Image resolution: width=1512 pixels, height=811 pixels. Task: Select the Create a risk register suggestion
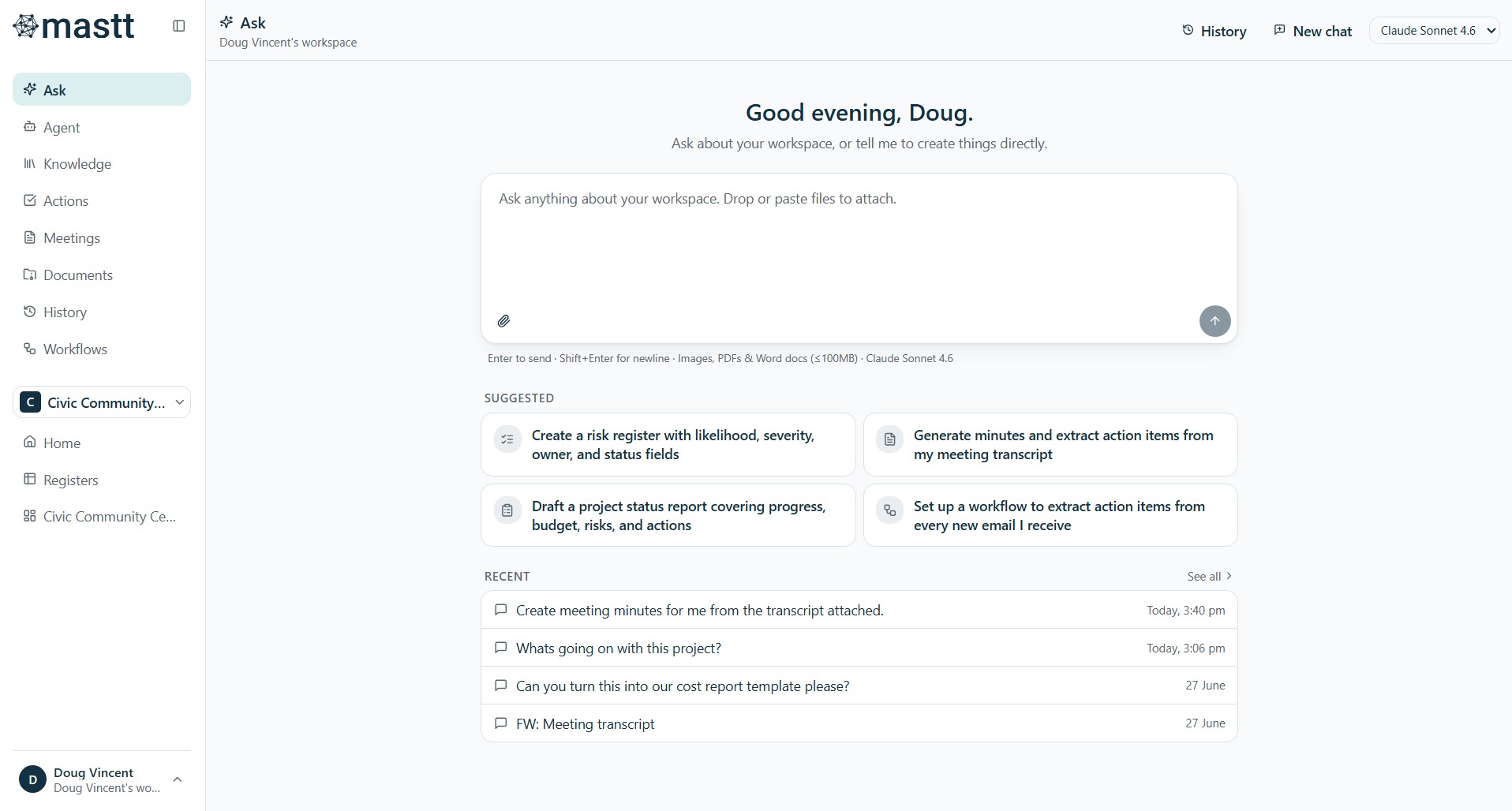coord(668,445)
